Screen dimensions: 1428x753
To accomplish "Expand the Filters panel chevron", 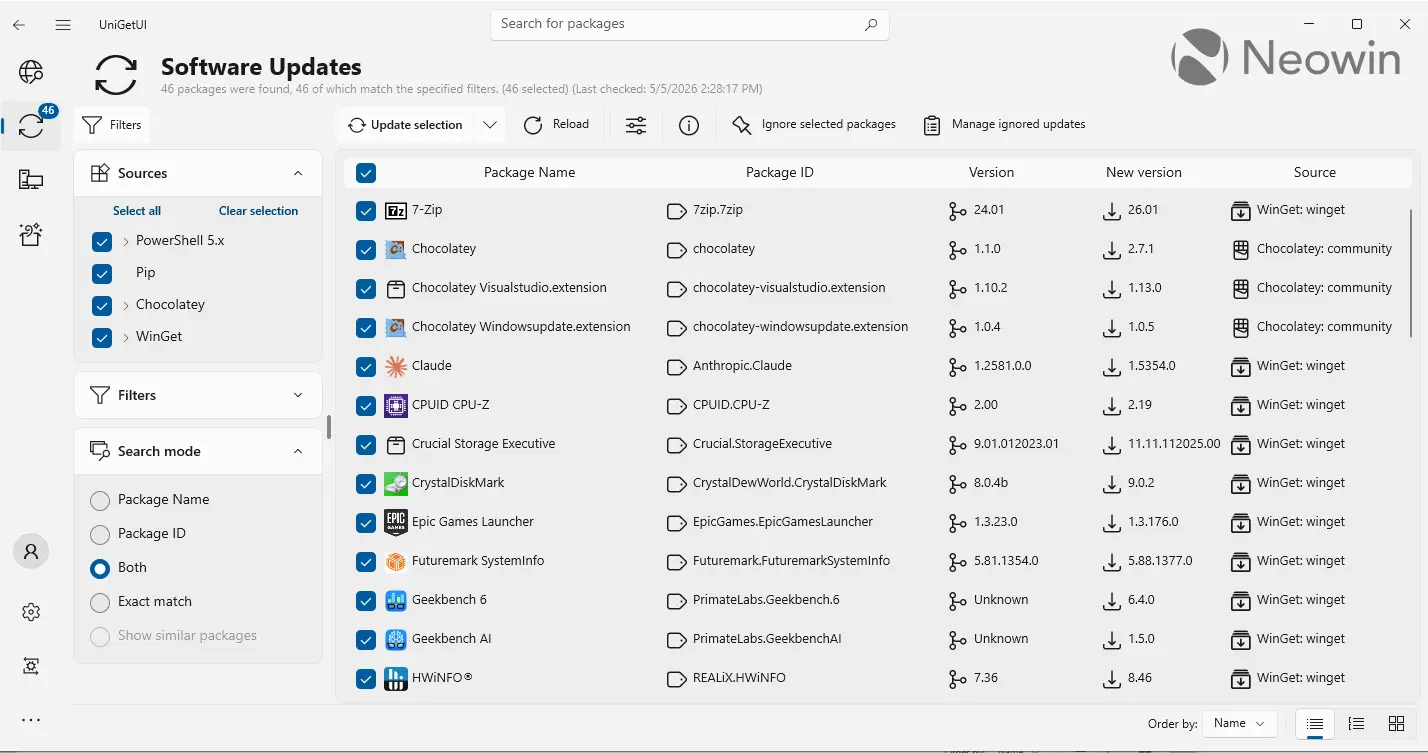I will pyautogui.click(x=298, y=395).
